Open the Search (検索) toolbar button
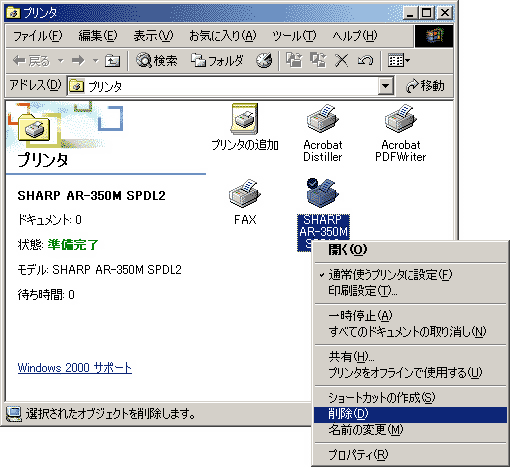The height and width of the screenshot is (467, 510). click(x=157, y=61)
